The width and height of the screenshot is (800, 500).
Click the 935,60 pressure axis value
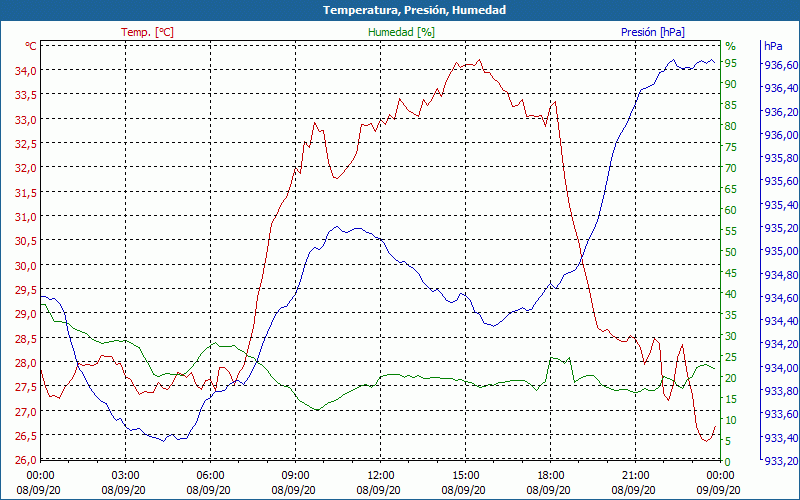(781, 182)
